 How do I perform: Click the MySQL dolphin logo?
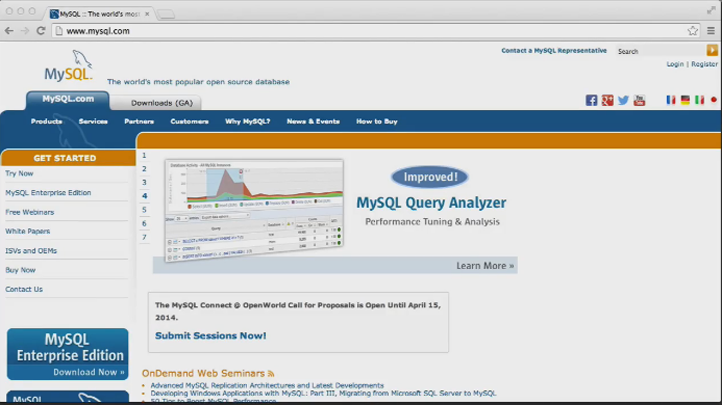click(69, 66)
